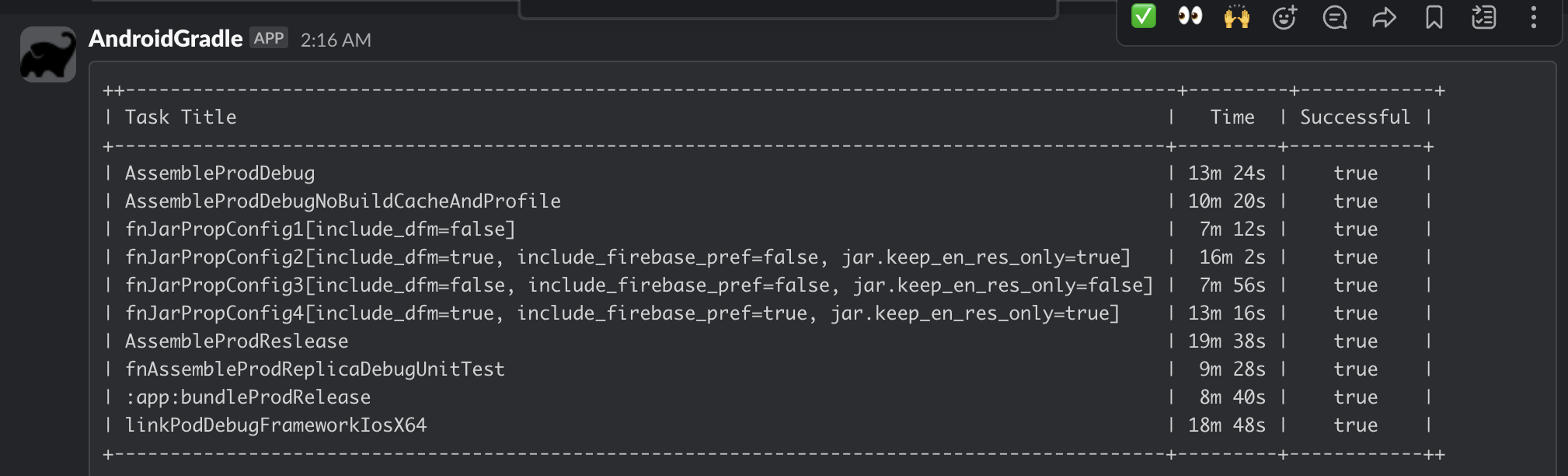This screenshot has width=1568, height=476.
Task: Open the add reaction emoji picker
Action: click(1284, 16)
